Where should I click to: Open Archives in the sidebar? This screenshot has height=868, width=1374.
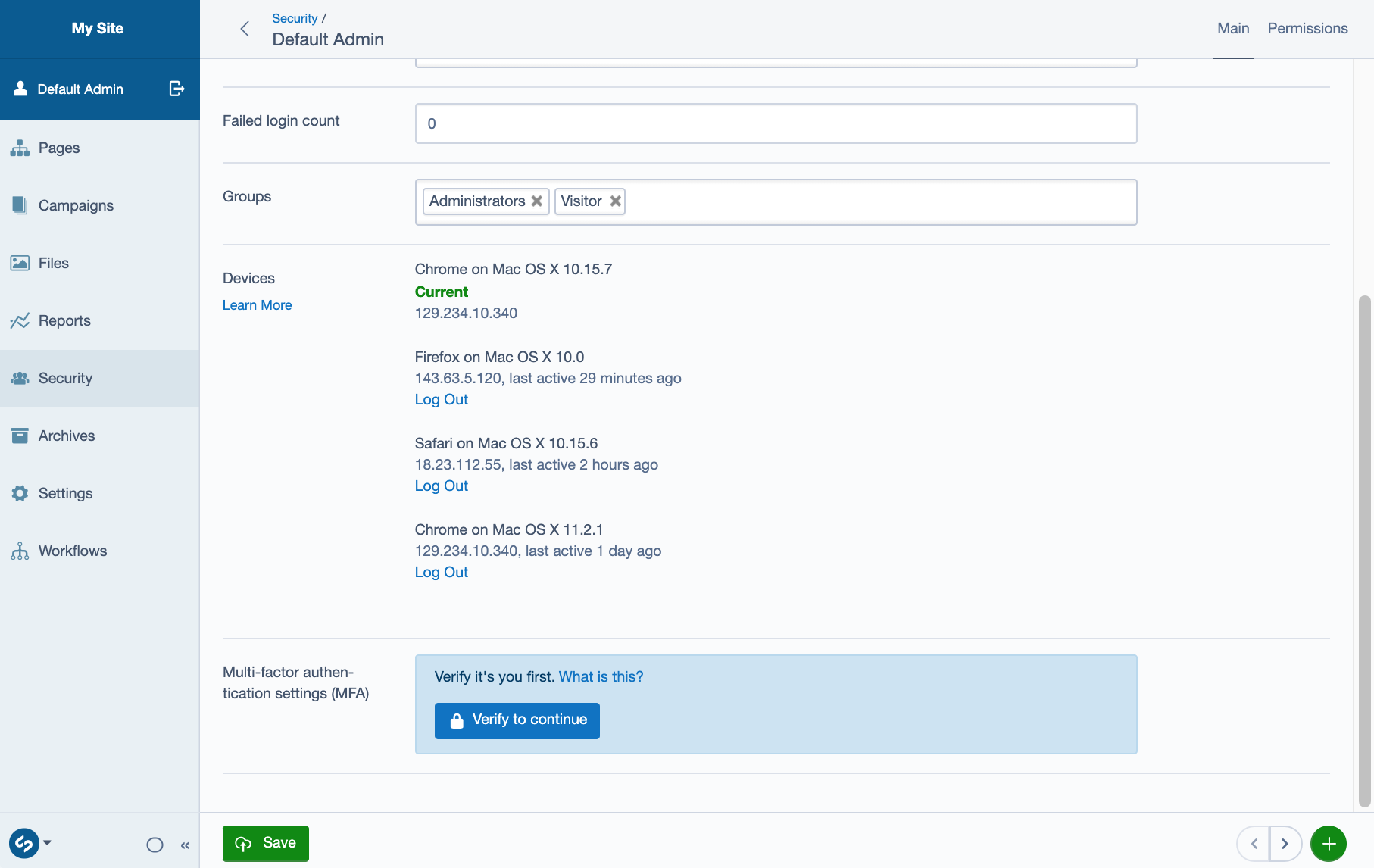pyautogui.click(x=67, y=436)
